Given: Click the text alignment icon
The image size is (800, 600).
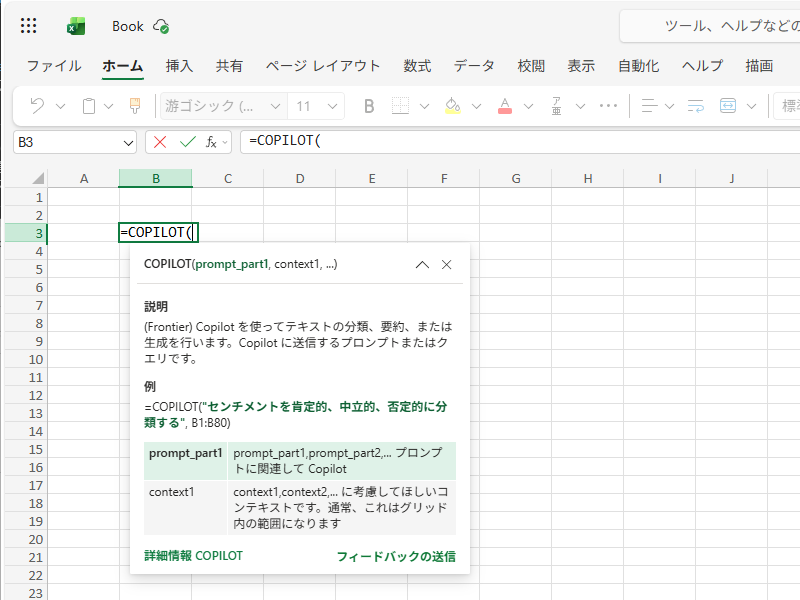Looking at the screenshot, I should pos(649,106).
